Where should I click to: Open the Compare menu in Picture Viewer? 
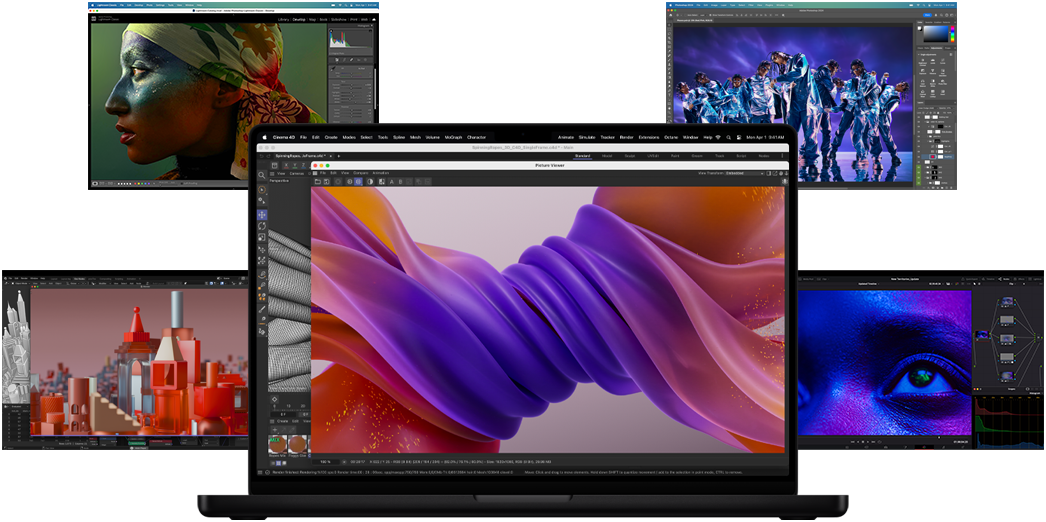[361, 173]
